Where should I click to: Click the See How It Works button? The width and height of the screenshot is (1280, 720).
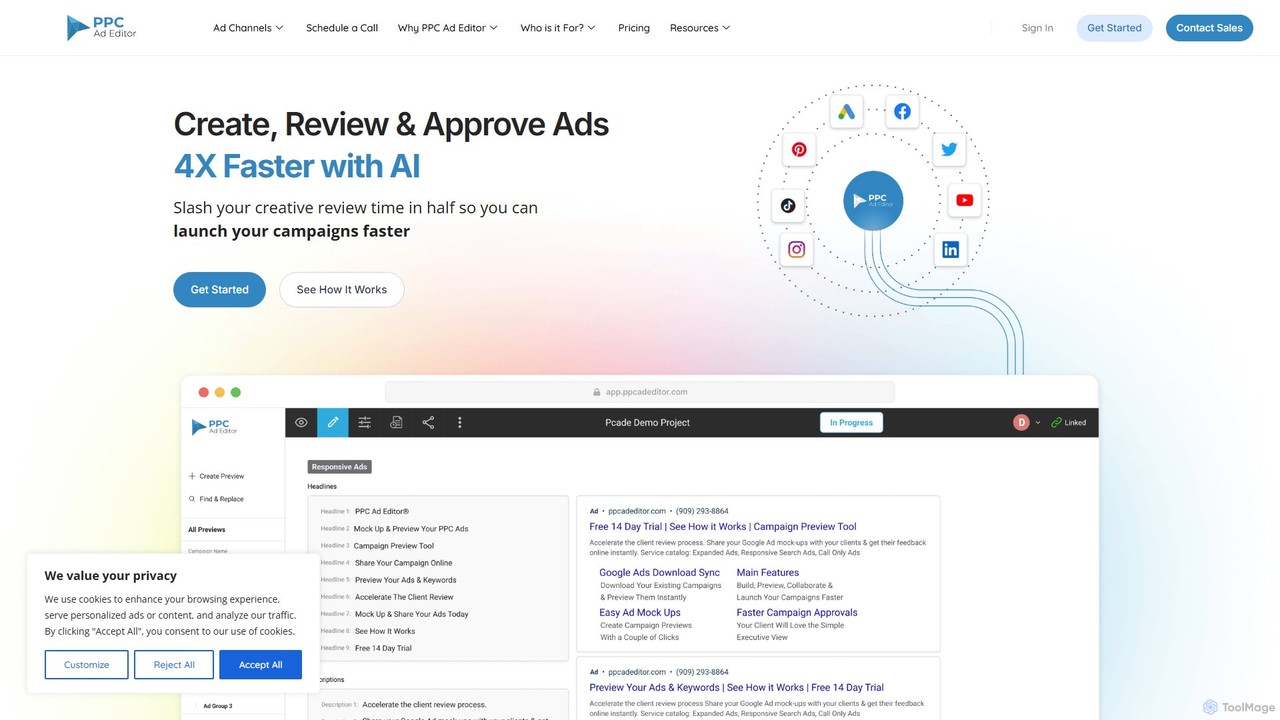(x=342, y=290)
